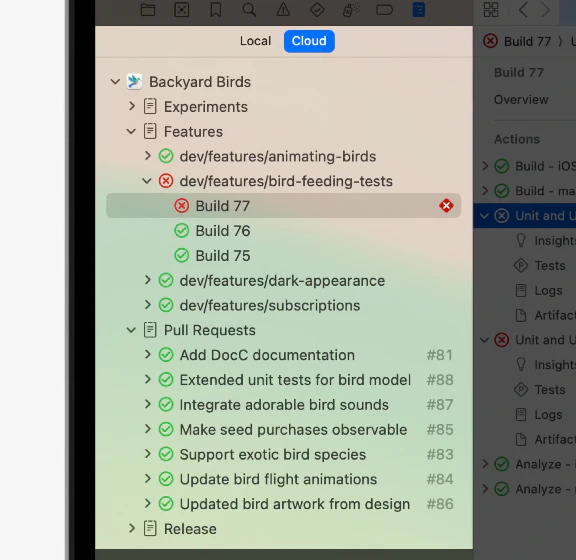Collapse the Features workflow
Screen dimensions: 576x560
coord(131,131)
